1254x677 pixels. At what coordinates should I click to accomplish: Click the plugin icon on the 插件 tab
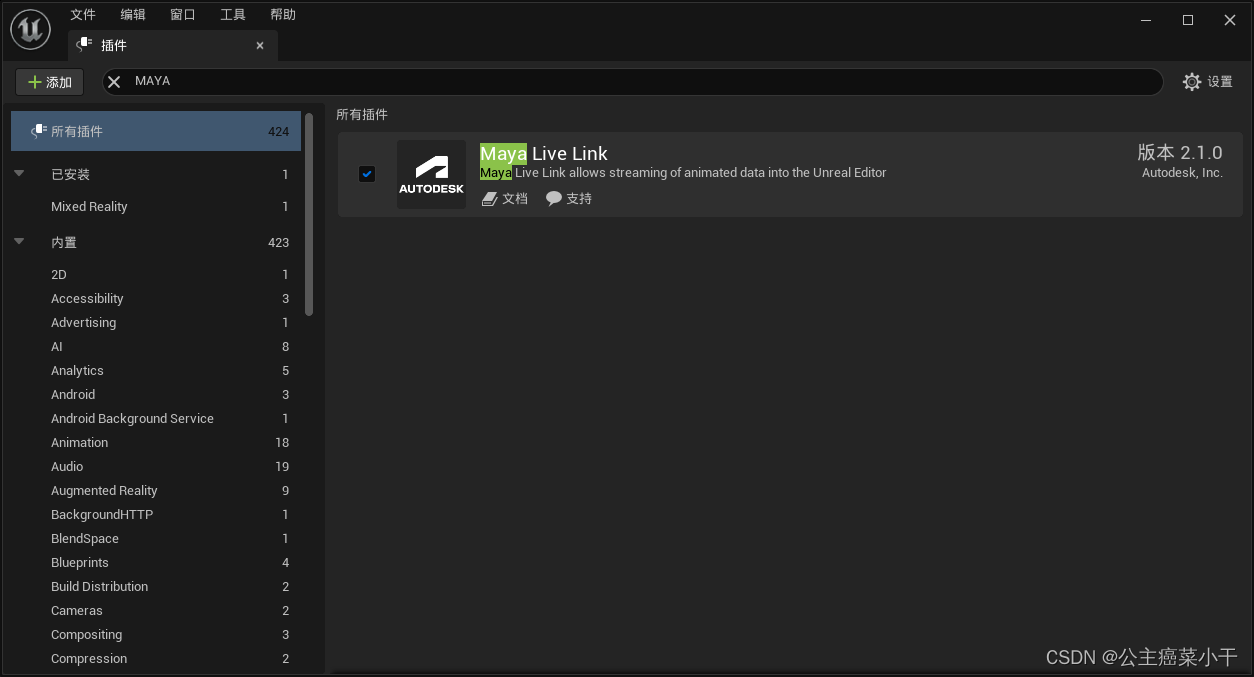tap(85, 44)
